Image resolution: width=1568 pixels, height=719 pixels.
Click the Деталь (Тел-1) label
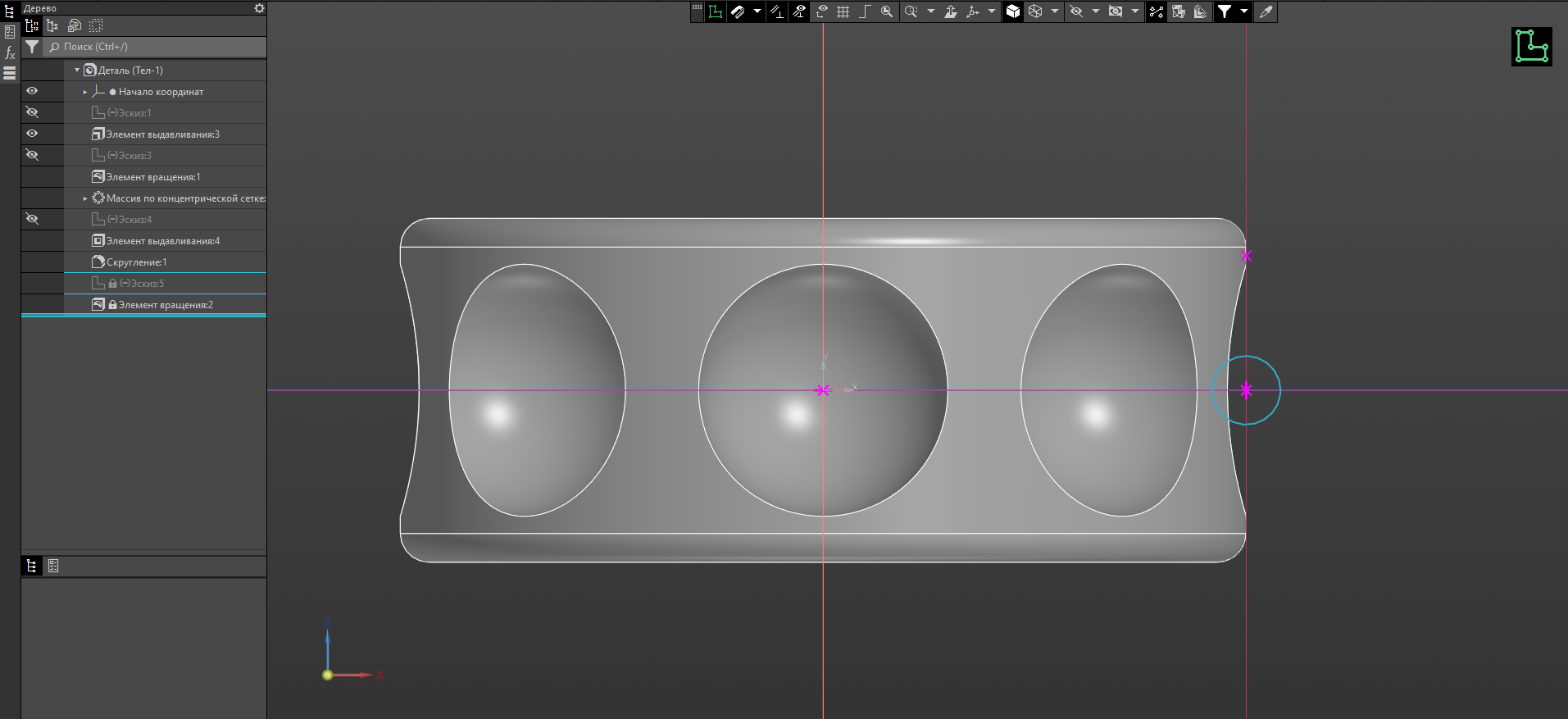130,71
